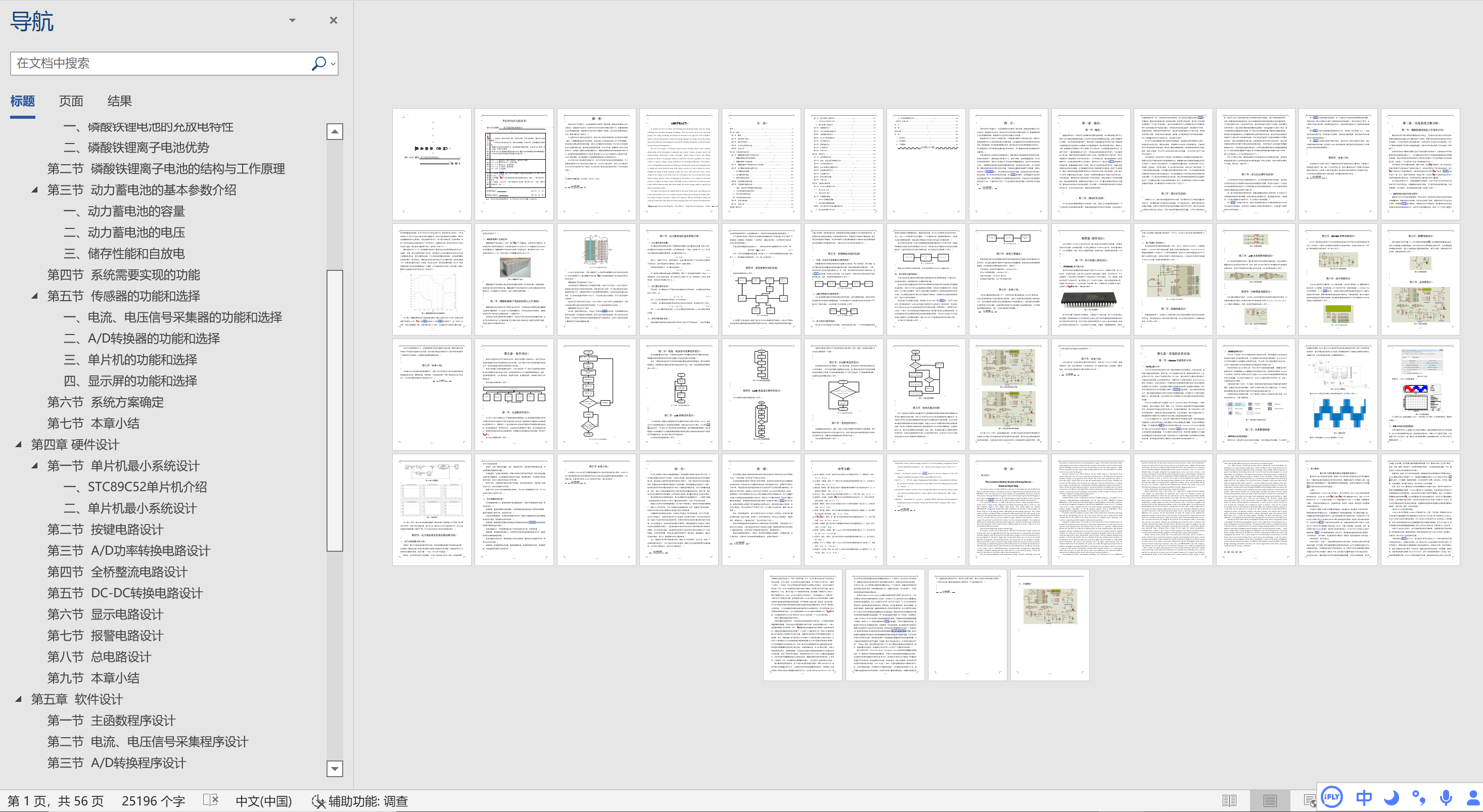Viewport: 1483px width, 812px height.
Task: Switch to 结果 tab in navigation
Action: click(119, 101)
